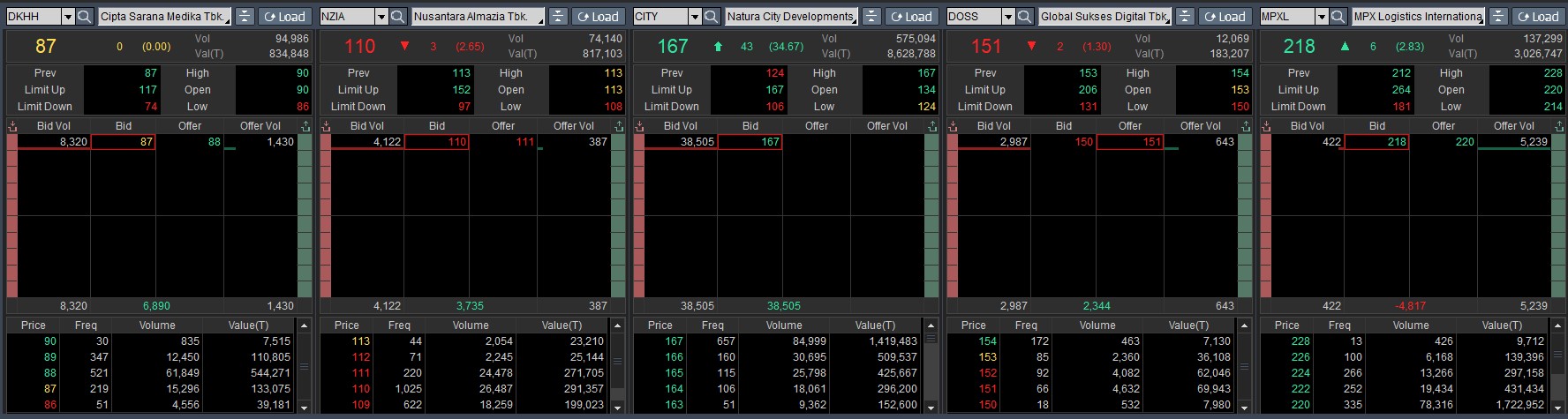Click the green upload icon right of NZIA Offer Vol
Screen dimensions: 1568x419
[x=619, y=126]
